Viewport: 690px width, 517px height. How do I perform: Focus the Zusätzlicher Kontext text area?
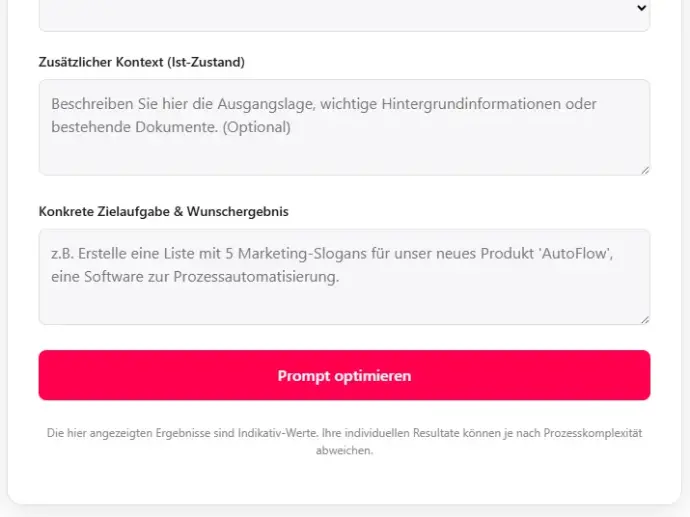344,150
